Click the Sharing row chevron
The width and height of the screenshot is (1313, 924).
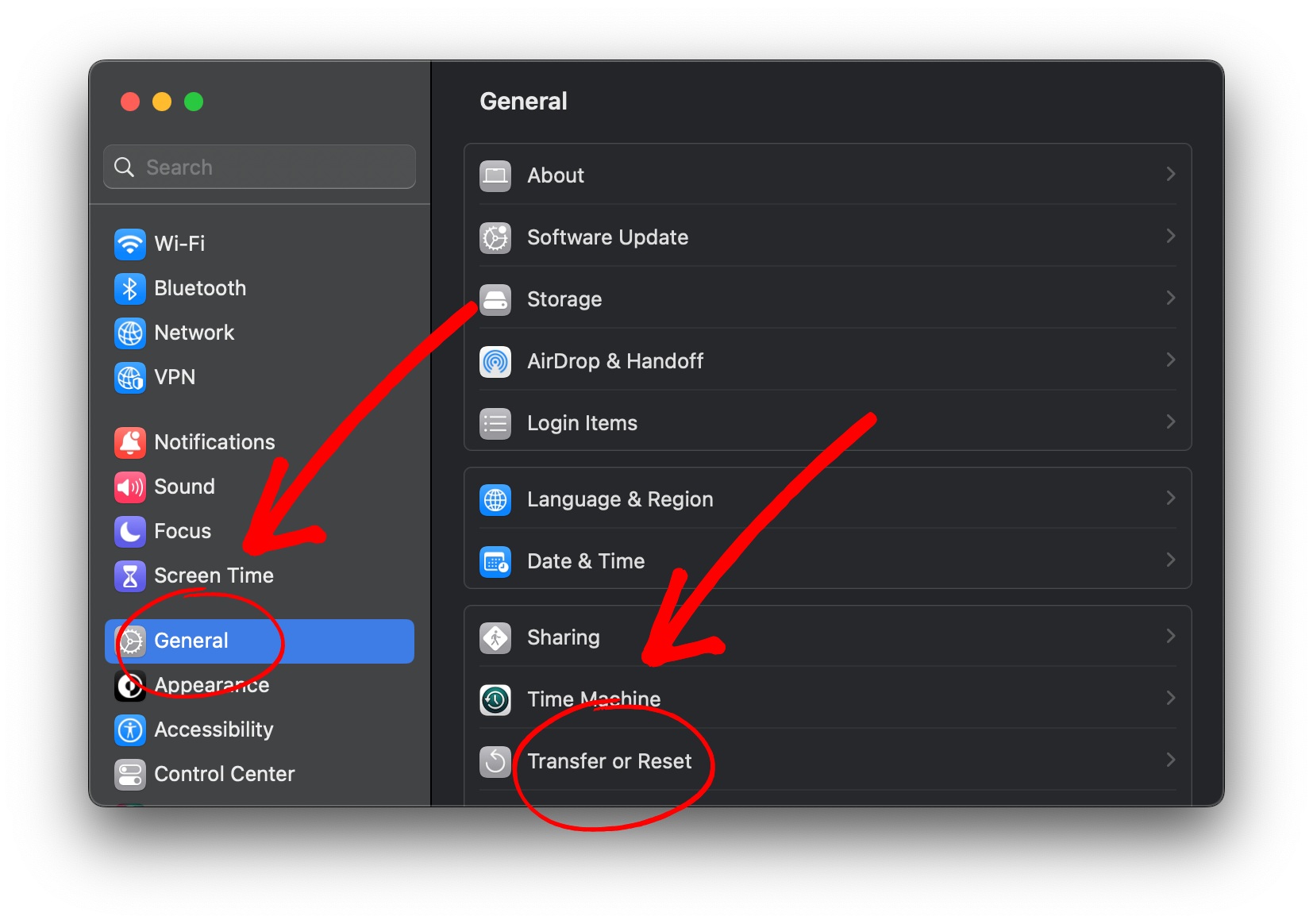1171,636
